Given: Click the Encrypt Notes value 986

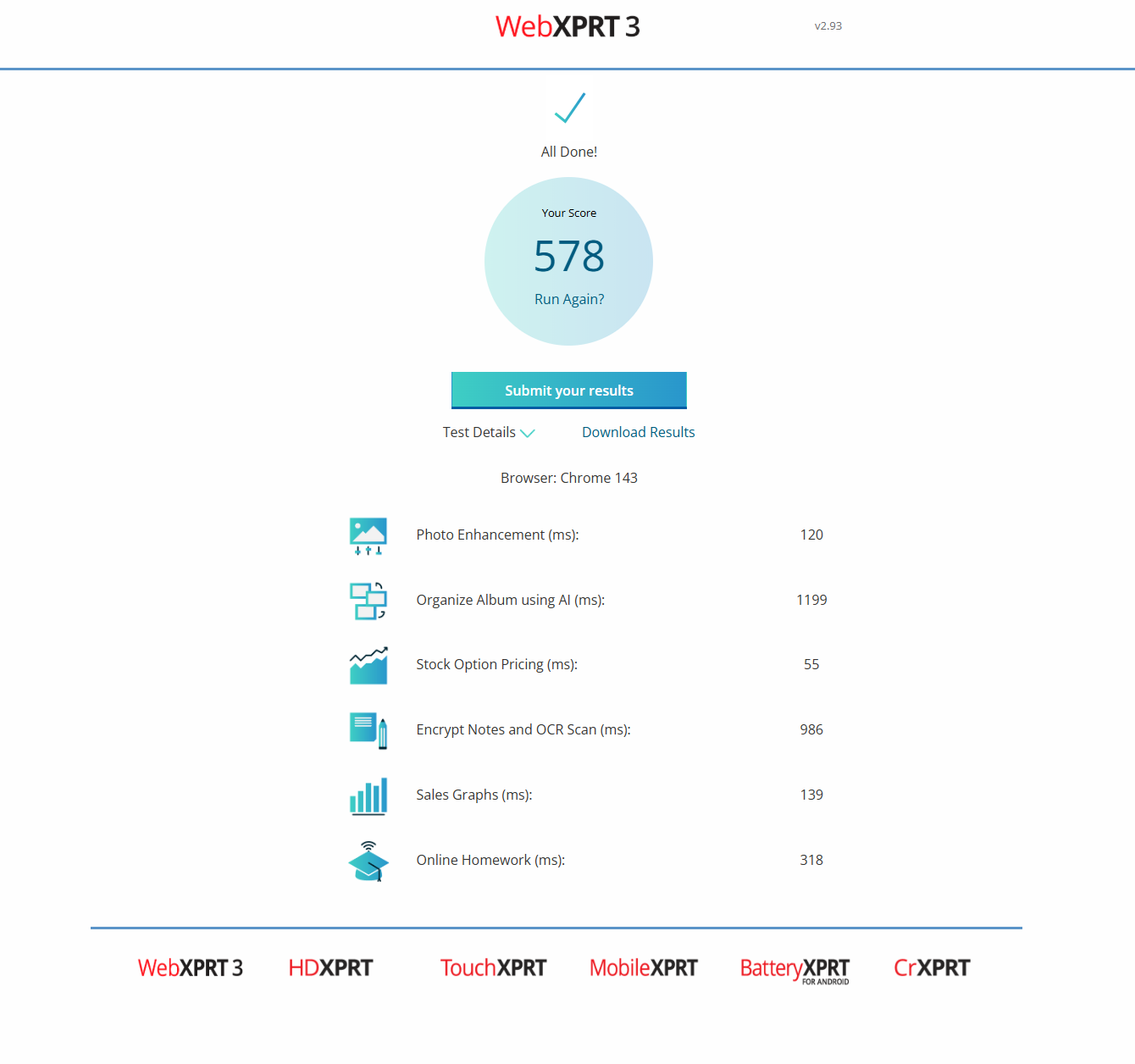Looking at the screenshot, I should point(811,729).
